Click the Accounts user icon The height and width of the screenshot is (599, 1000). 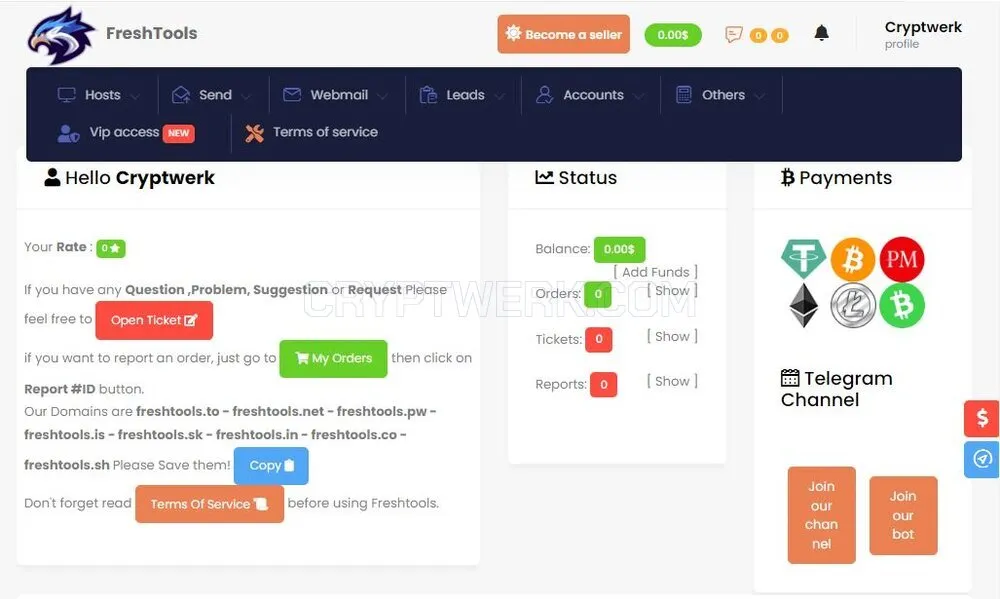[x=544, y=94]
